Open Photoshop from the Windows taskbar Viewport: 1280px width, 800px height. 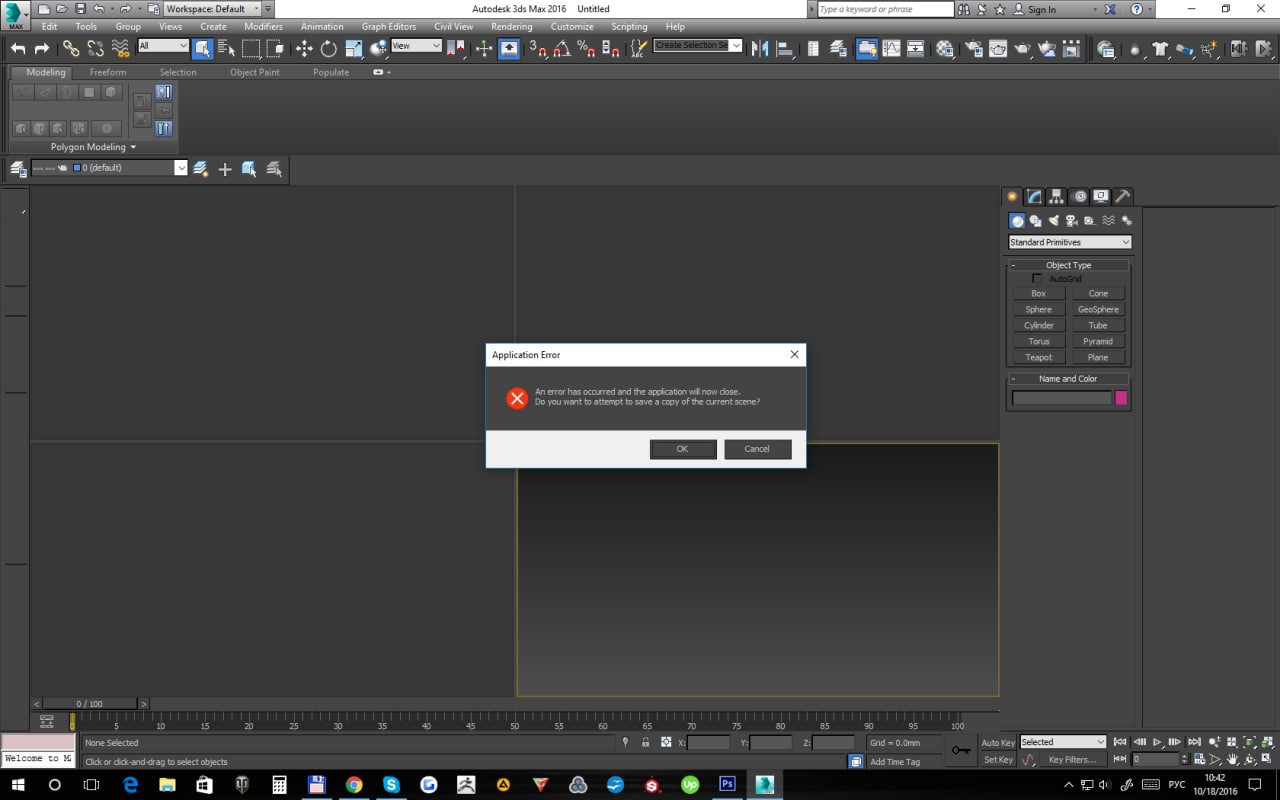point(728,785)
